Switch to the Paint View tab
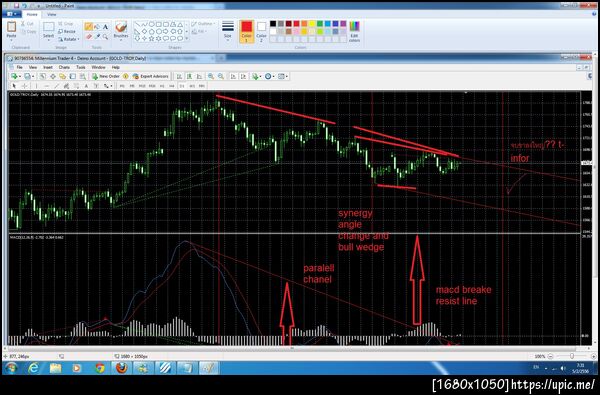The image size is (600, 395). click(51, 14)
